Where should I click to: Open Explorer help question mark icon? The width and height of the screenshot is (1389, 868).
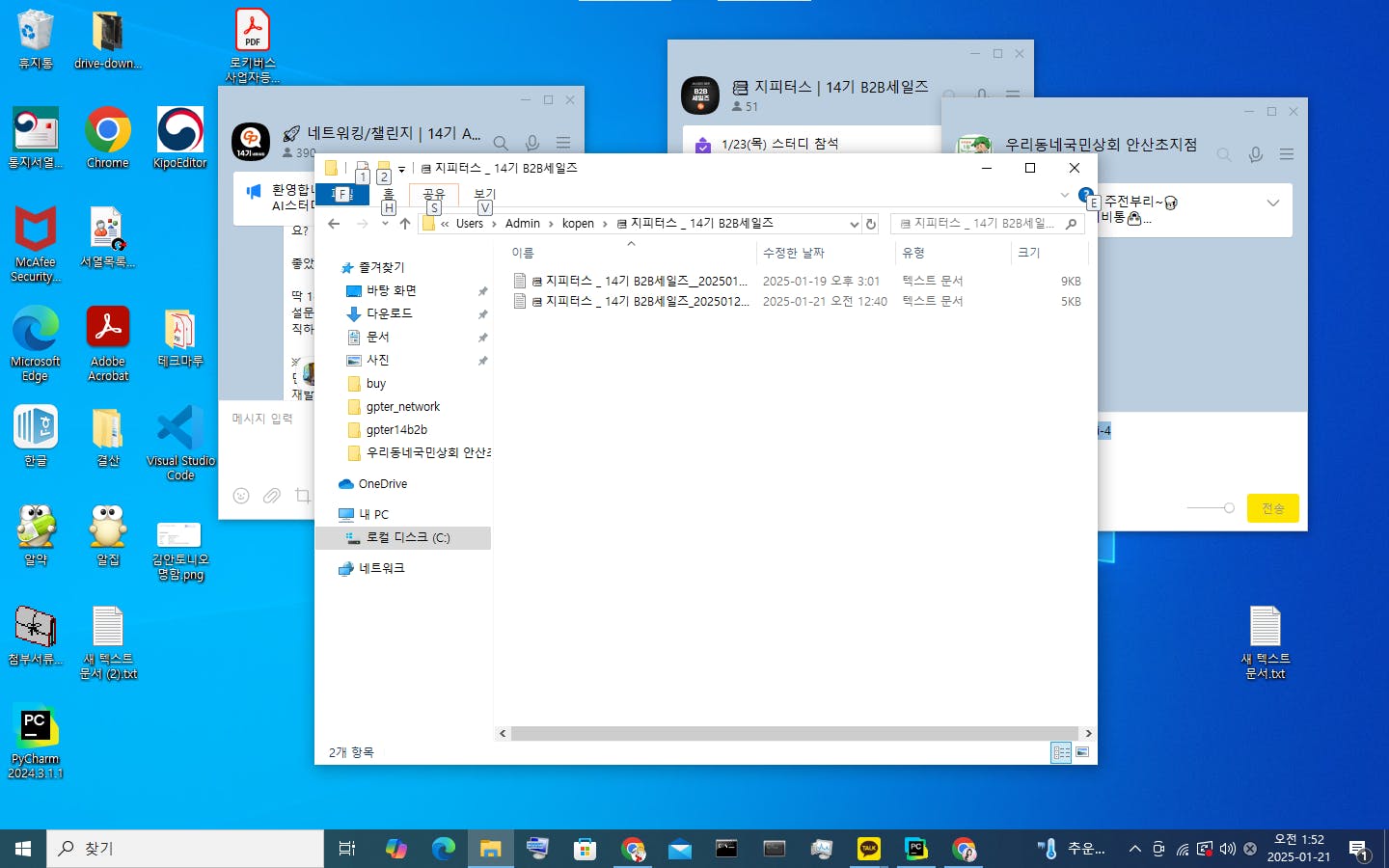click(1085, 194)
